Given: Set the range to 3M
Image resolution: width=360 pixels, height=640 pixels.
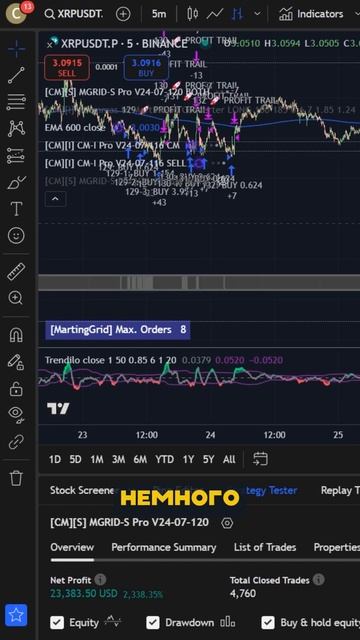Looking at the screenshot, I should tap(118, 460).
